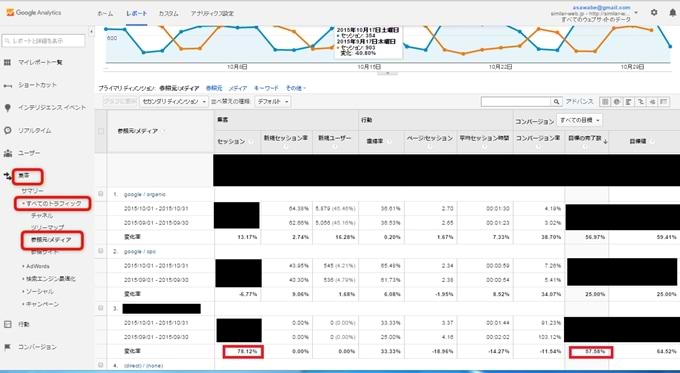Screen dimensions: 680x373
Task: Switch to pie chart view icon
Action: [x=617, y=101]
